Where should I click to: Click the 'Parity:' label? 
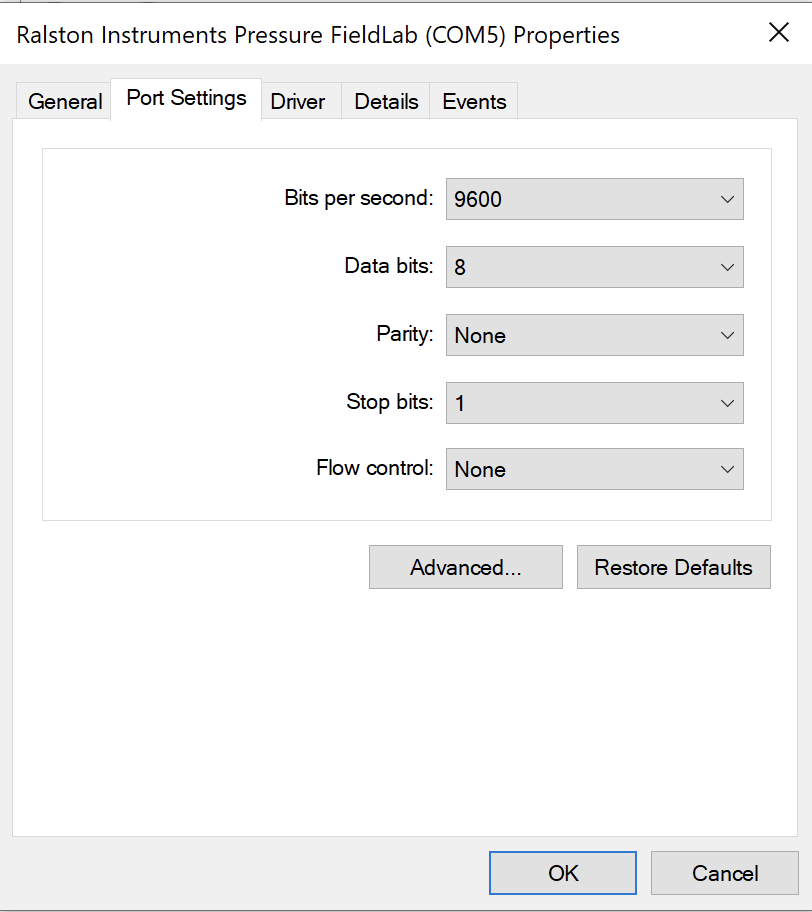(405, 334)
